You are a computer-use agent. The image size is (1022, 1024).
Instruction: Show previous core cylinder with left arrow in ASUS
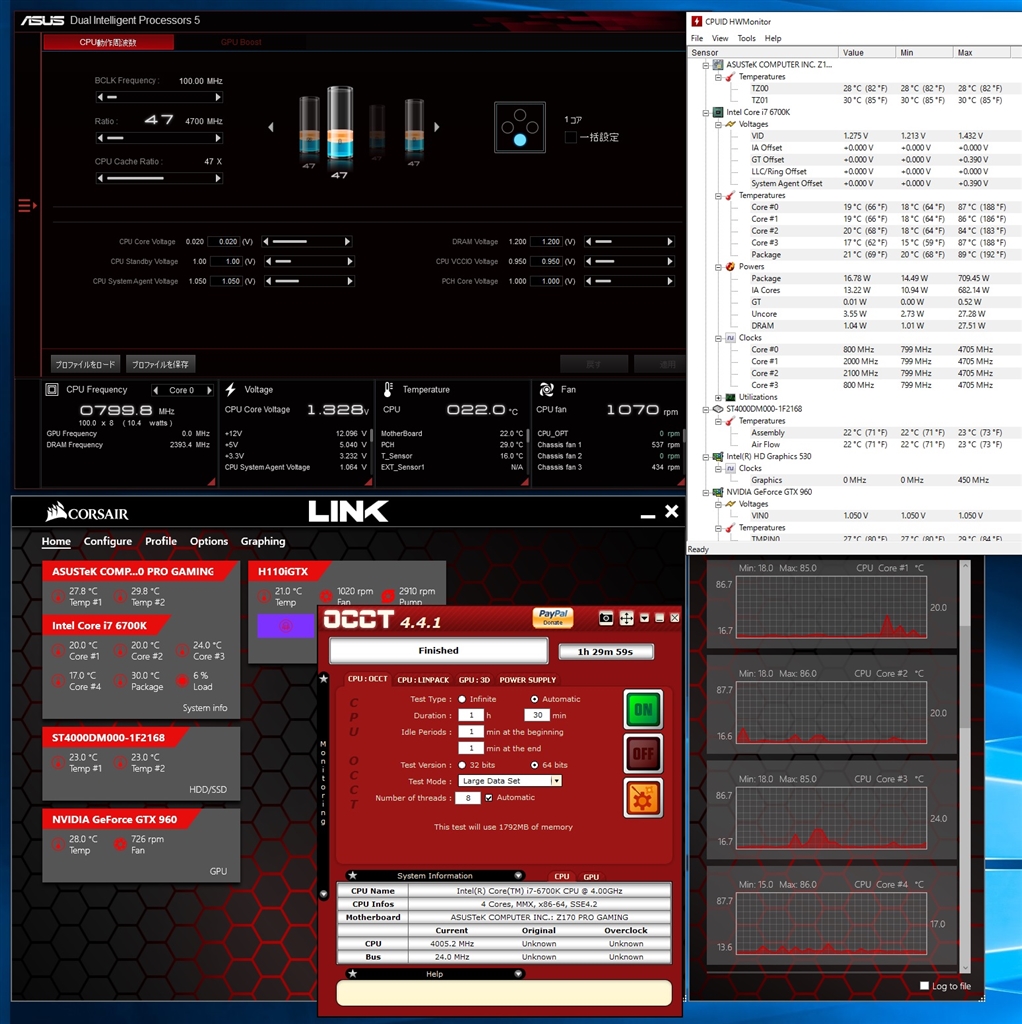click(x=271, y=127)
